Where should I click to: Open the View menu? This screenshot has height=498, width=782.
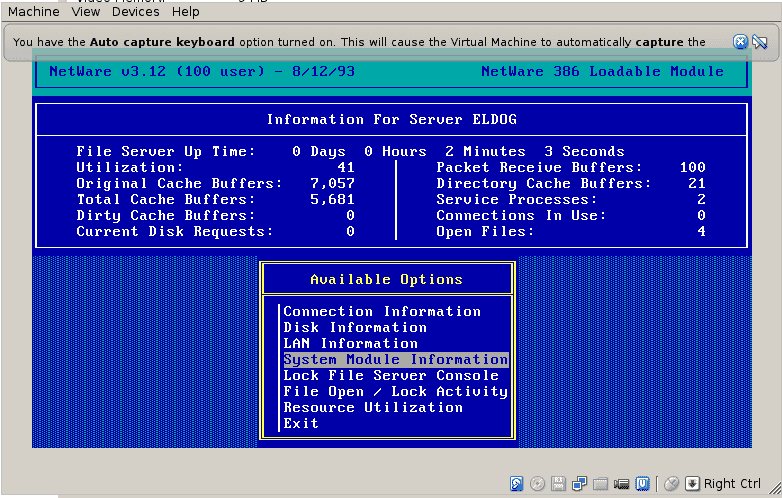pyautogui.click(x=85, y=11)
